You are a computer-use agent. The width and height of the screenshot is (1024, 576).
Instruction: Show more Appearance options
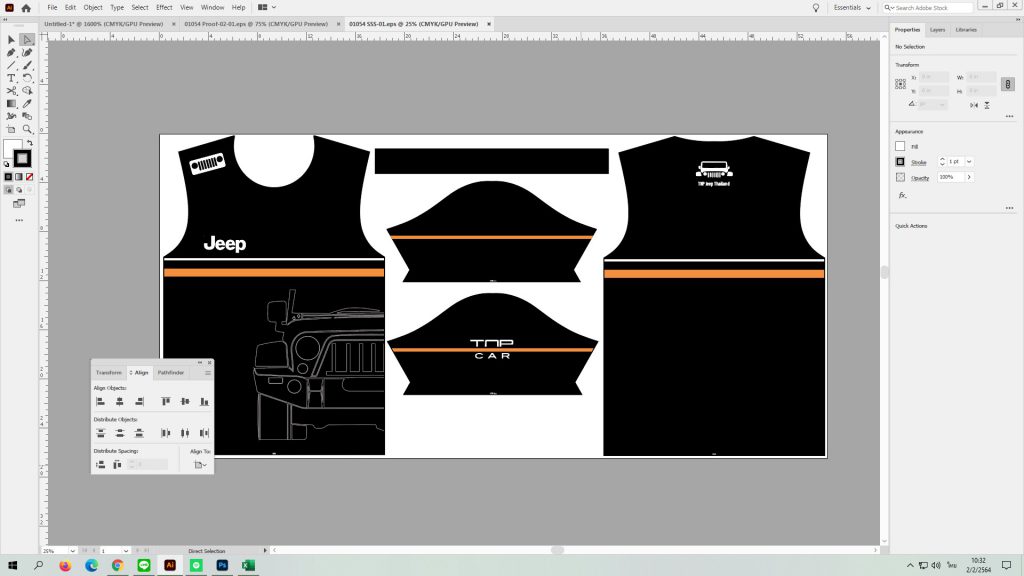(1010, 208)
